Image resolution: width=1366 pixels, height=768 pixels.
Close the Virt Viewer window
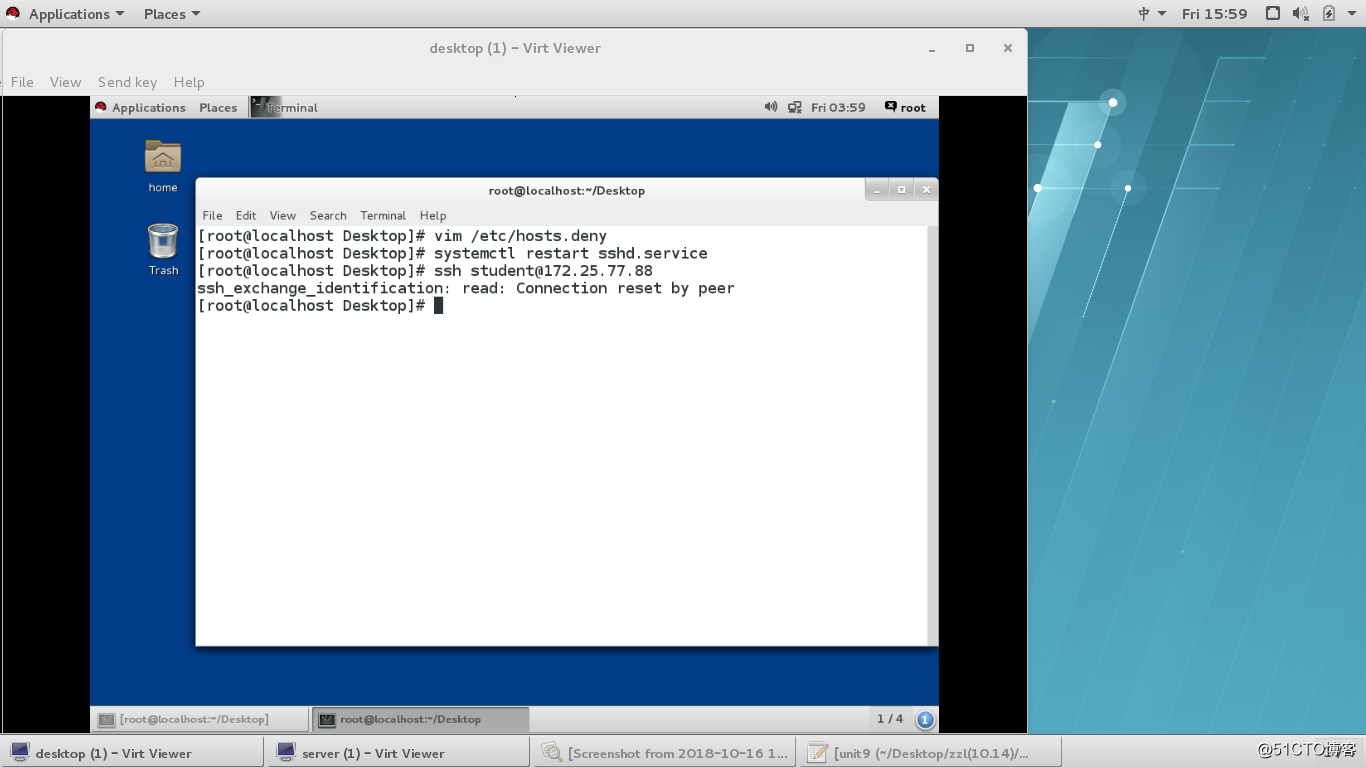(1008, 48)
